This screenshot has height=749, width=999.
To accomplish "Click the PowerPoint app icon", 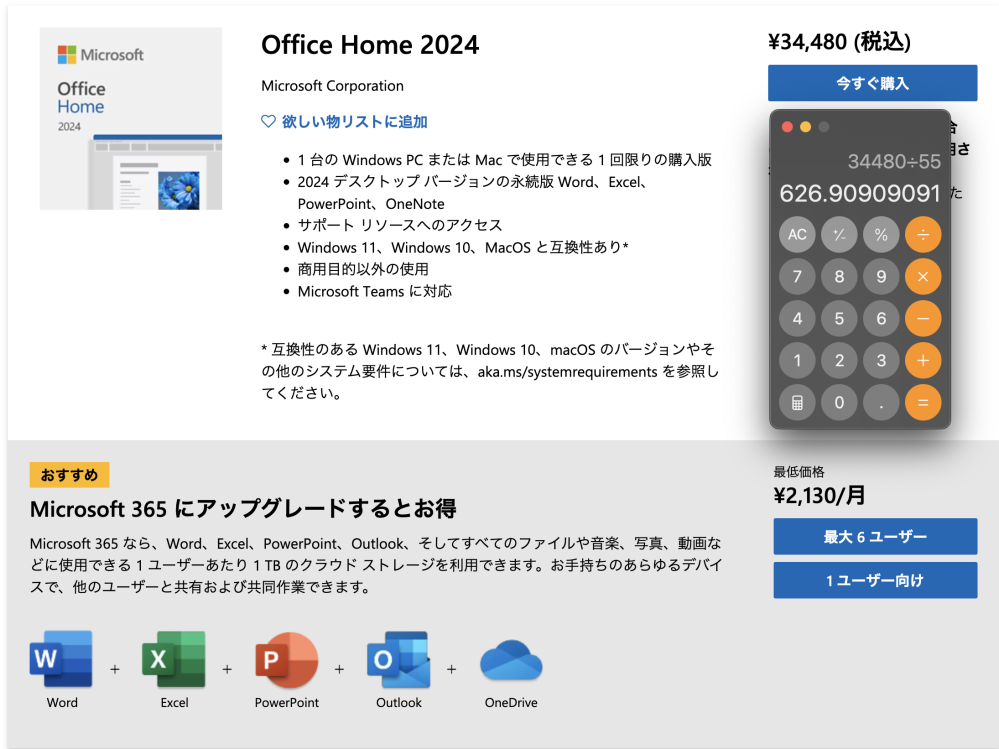I will [286, 659].
